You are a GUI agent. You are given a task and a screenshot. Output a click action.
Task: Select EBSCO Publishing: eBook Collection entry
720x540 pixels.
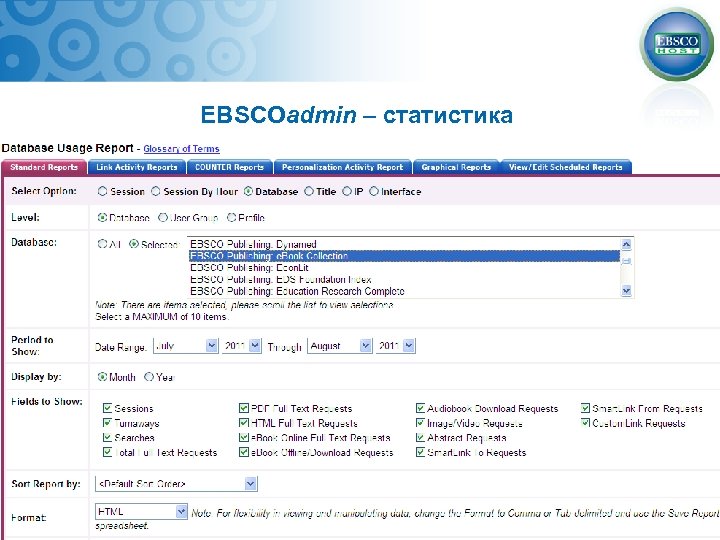(404, 256)
